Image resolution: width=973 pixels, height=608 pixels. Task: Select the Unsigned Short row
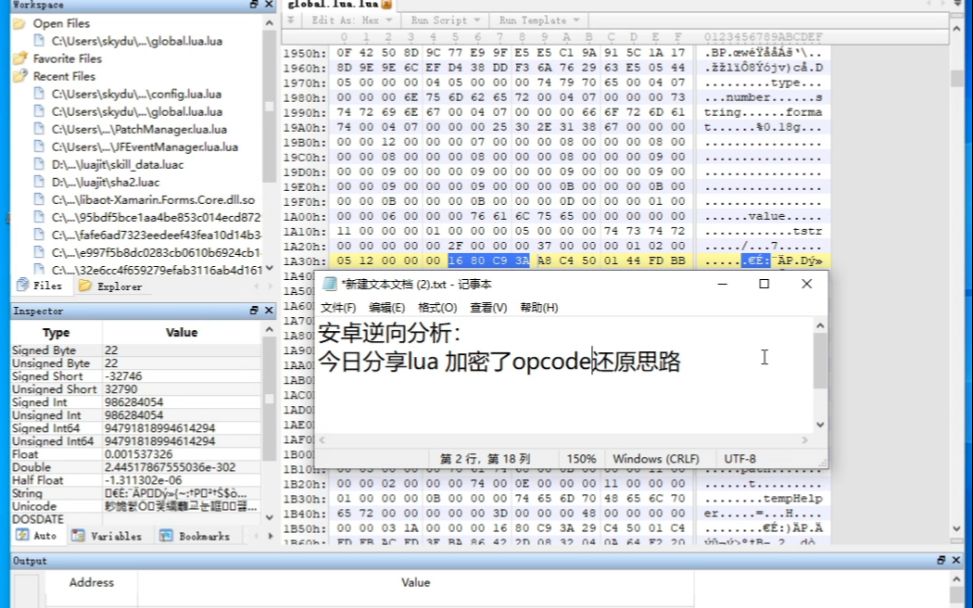pos(136,390)
